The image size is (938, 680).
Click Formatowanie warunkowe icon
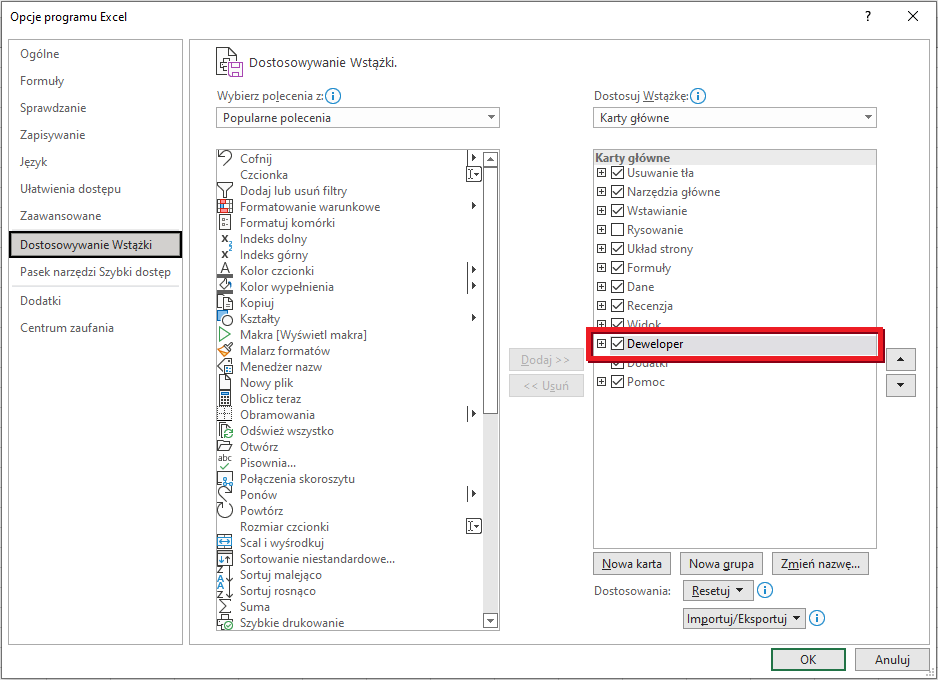(224, 207)
